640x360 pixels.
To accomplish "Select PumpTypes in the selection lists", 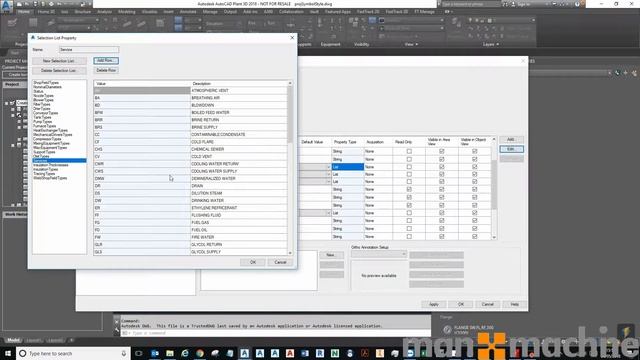I will [x=42, y=122].
